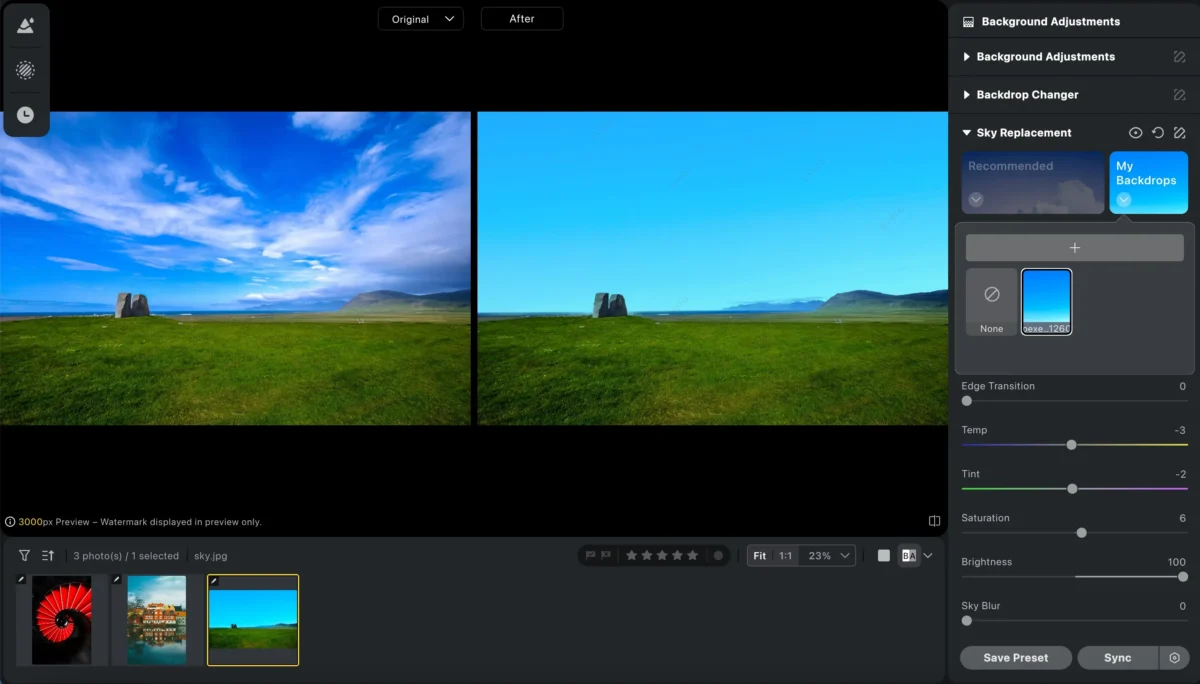
Task: Switch to single image view mode
Action: [x=884, y=556]
